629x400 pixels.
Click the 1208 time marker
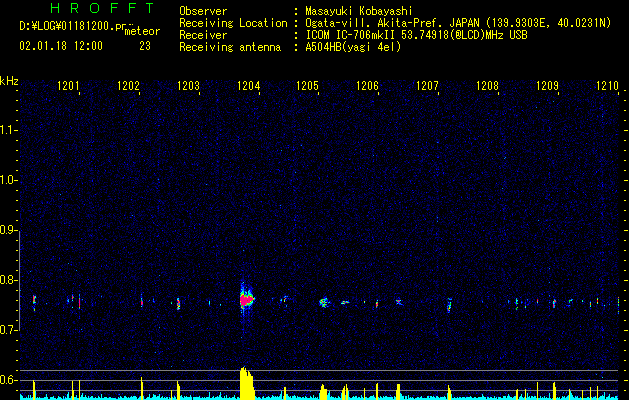pyautogui.click(x=487, y=86)
